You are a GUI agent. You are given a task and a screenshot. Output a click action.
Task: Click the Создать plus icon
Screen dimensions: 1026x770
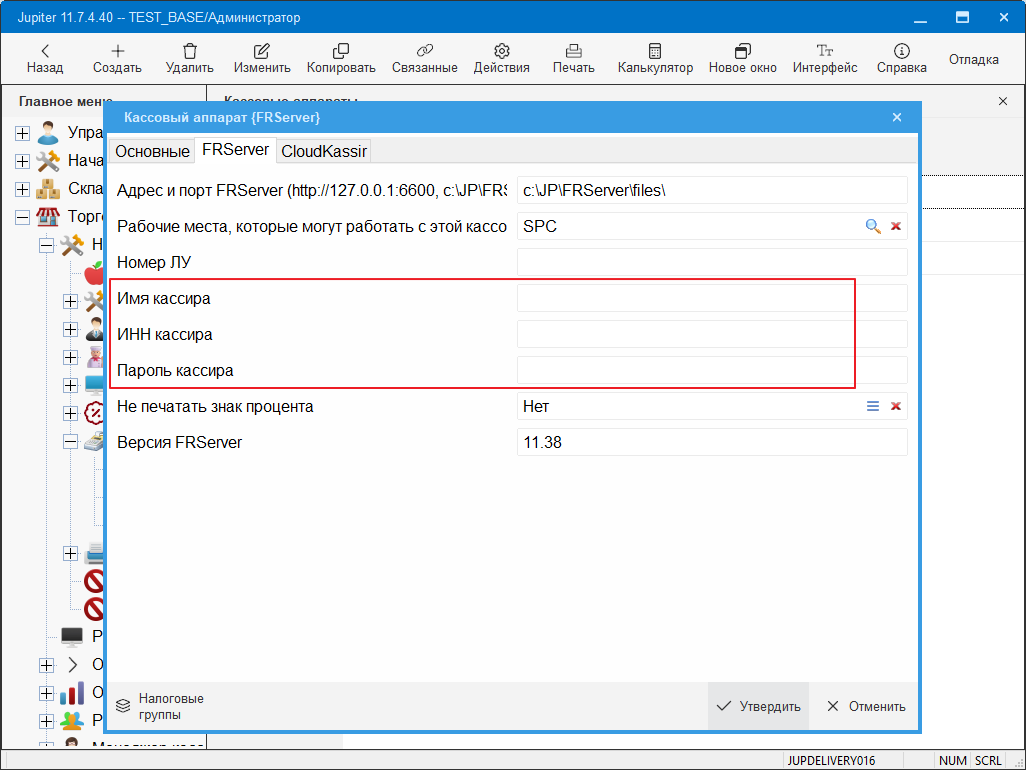click(117, 51)
